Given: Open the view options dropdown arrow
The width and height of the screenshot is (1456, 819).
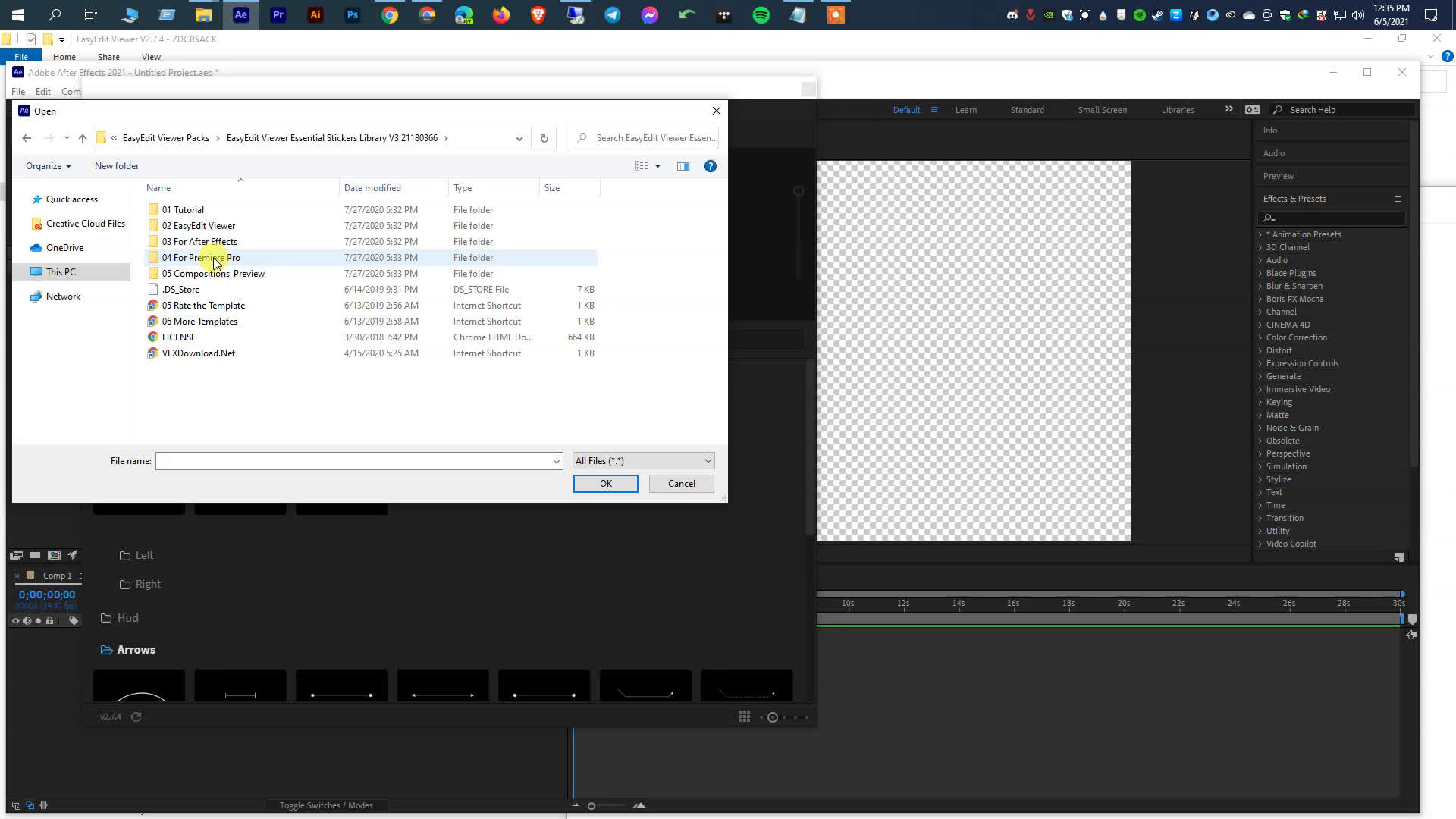Looking at the screenshot, I should point(657,166).
